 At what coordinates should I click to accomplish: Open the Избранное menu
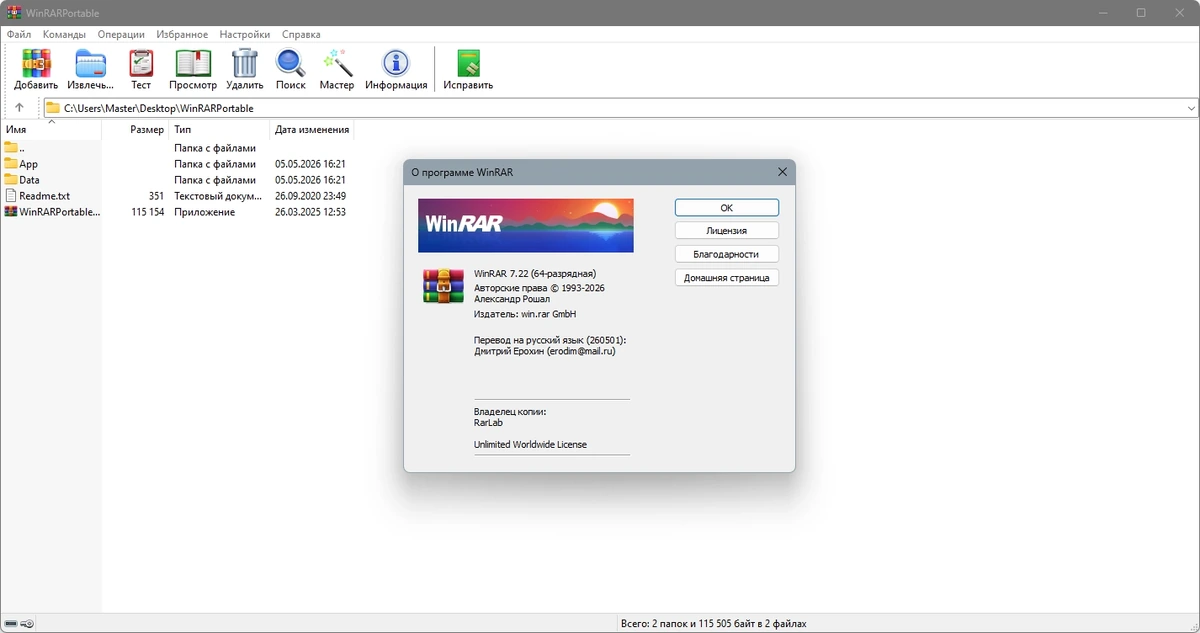182,34
